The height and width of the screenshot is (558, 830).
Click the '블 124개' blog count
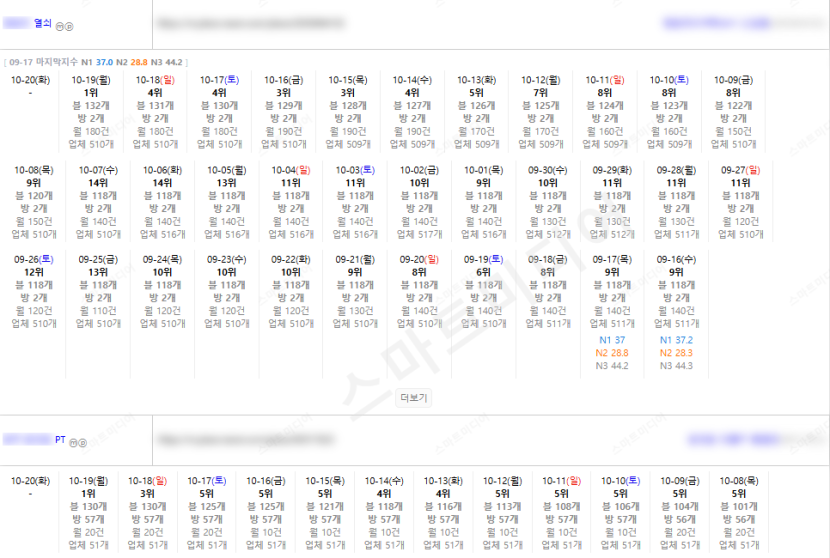pos(605,106)
